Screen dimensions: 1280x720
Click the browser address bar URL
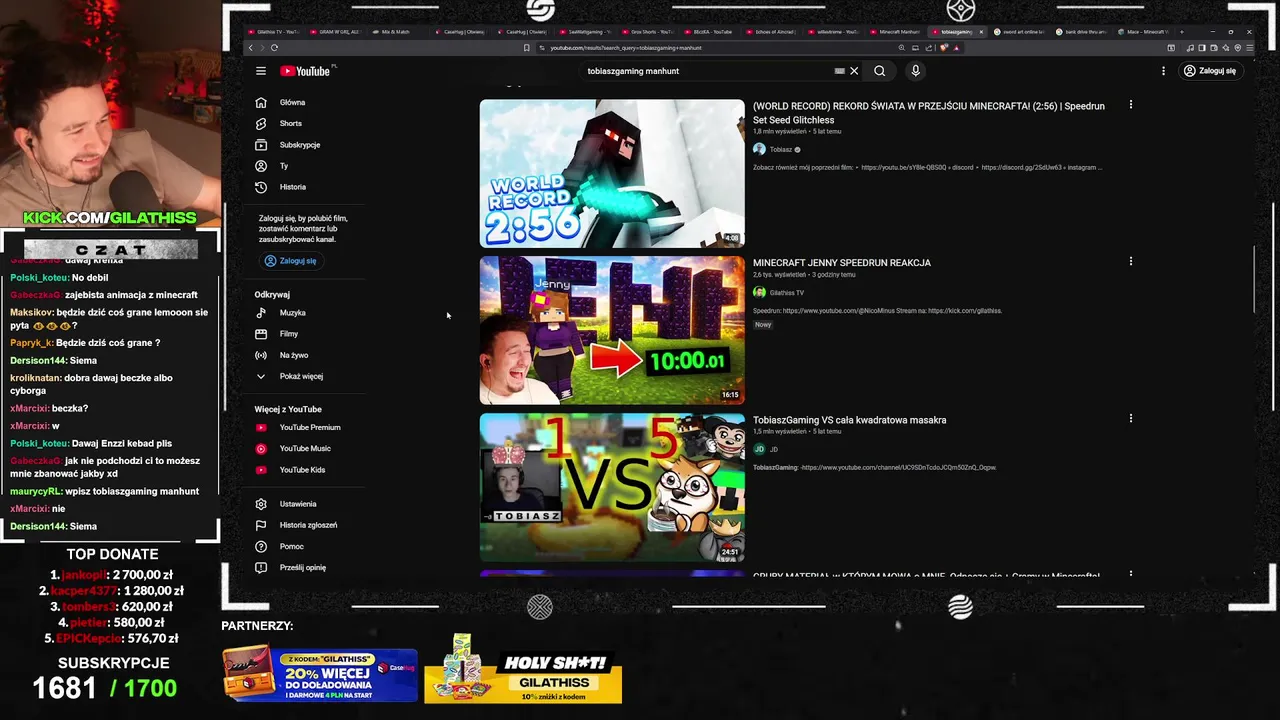point(625,48)
